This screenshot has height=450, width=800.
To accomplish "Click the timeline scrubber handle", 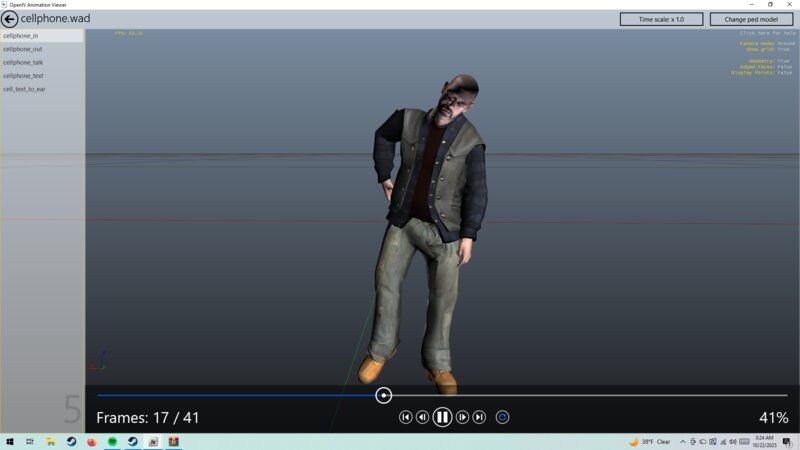I will [x=384, y=396].
